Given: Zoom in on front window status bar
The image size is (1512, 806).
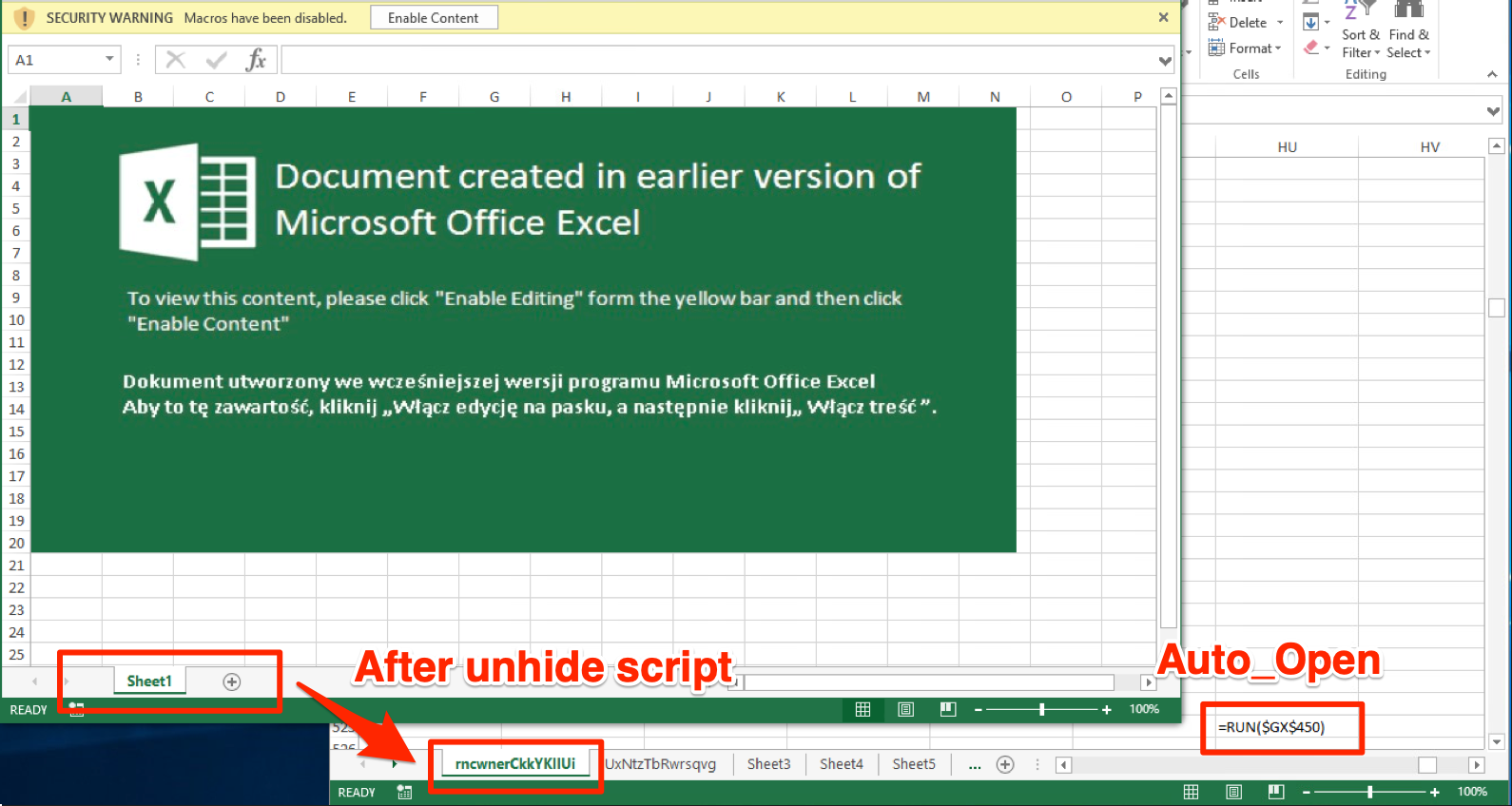Looking at the screenshot, I should [x=1106, y=709].
